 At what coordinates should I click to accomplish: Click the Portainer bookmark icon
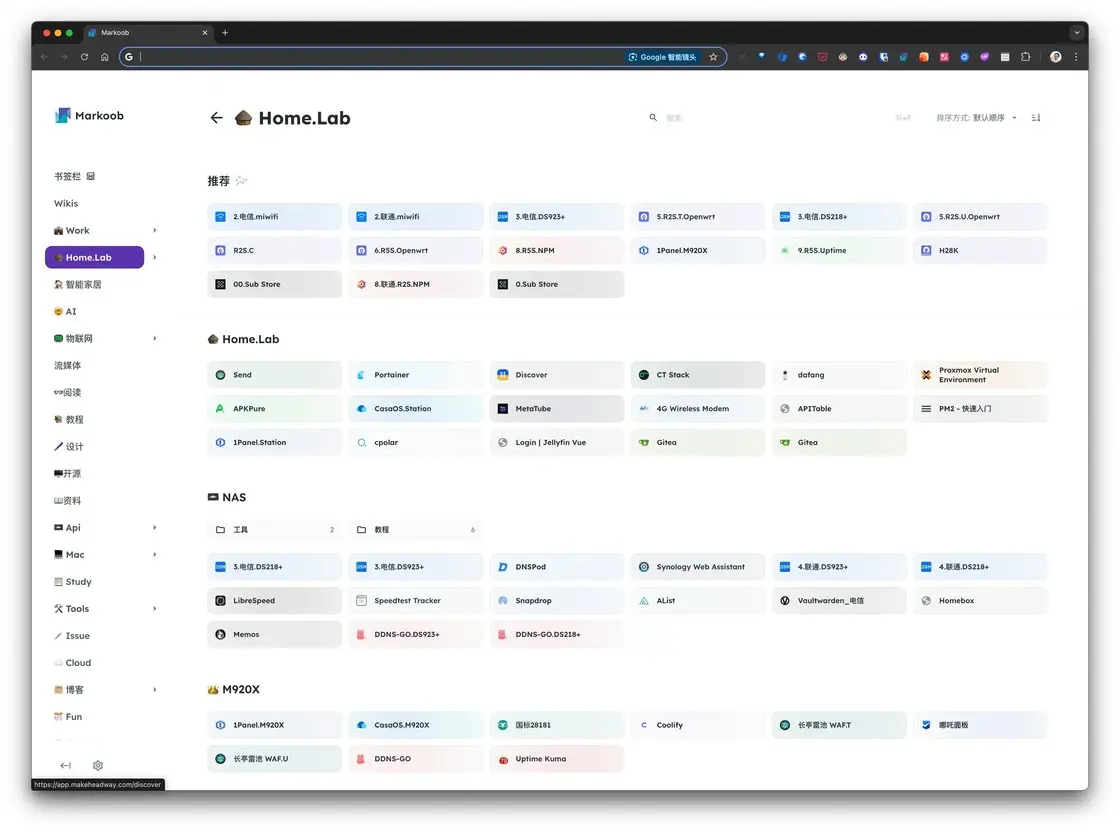[361, 375]
